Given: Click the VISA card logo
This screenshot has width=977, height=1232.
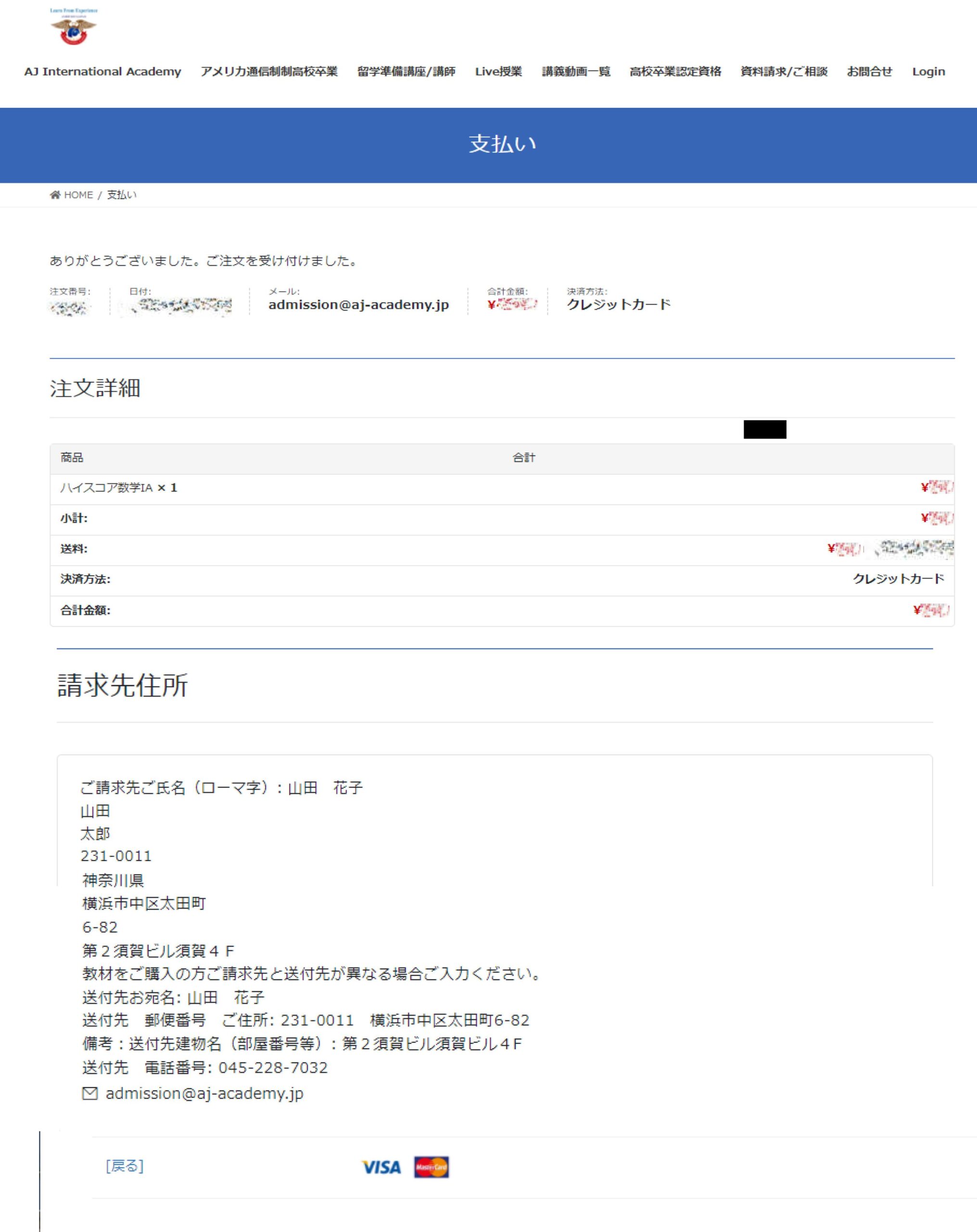Looking at the screenshot, I should 381,1167.
